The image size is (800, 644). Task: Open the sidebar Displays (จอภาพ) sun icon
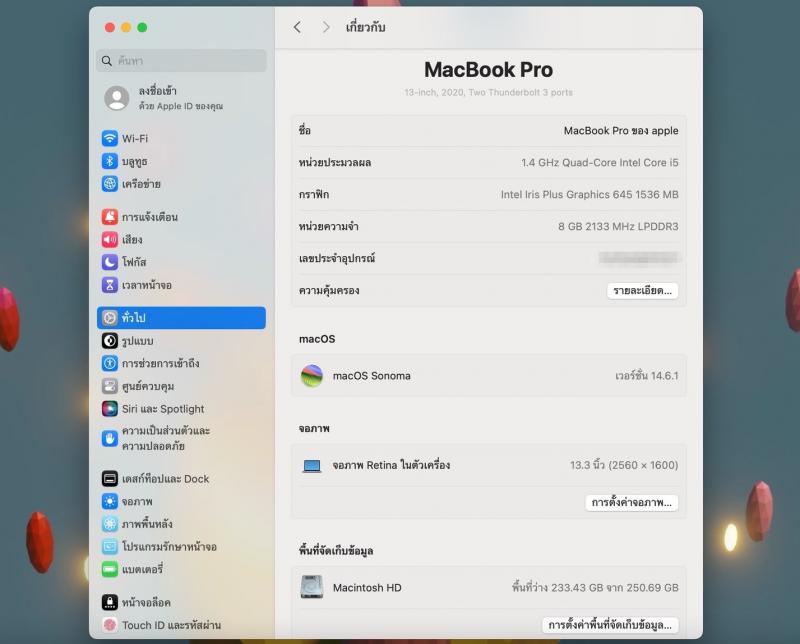click(x=110, y=502)
